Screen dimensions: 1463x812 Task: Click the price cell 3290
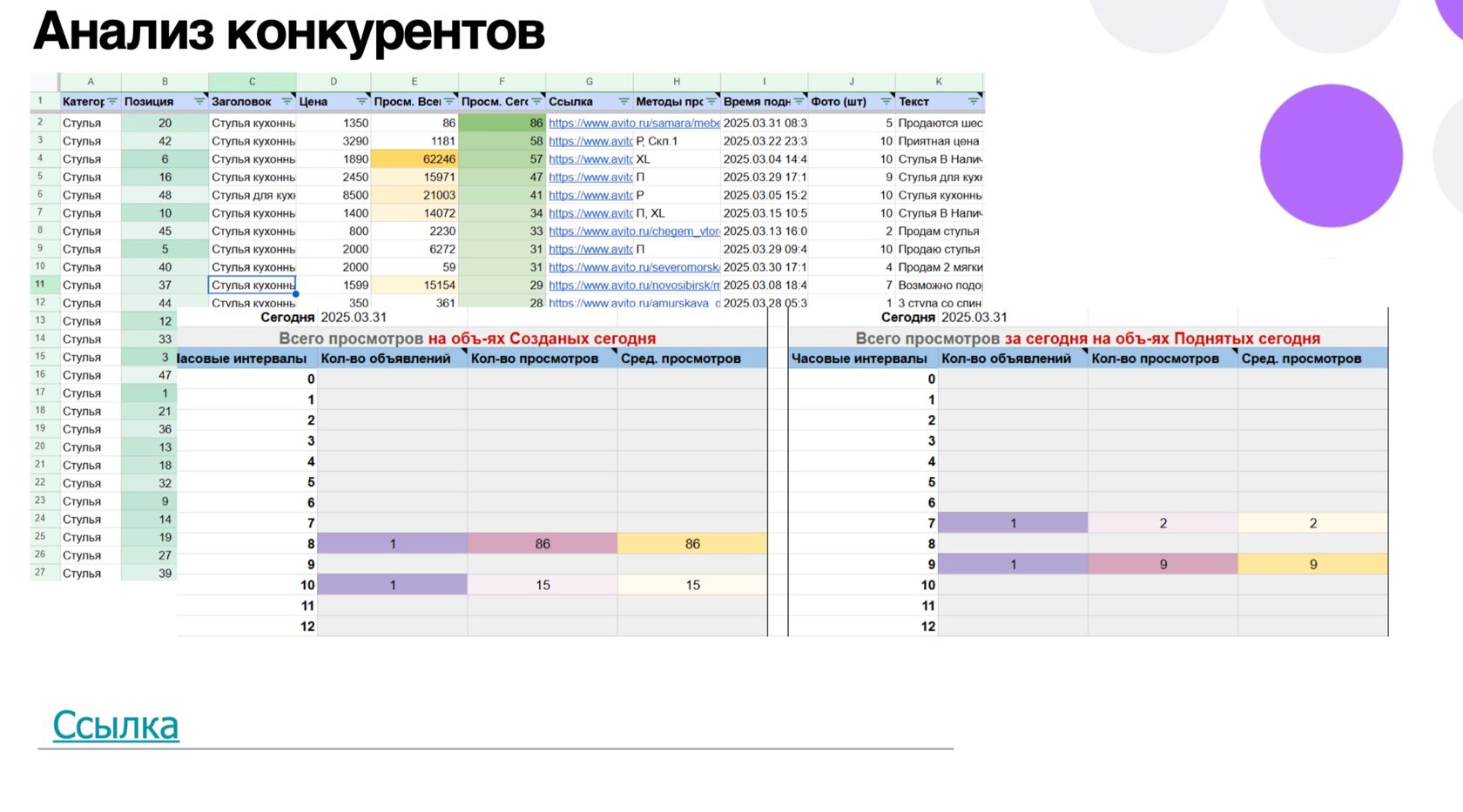(x=334, y=141)
